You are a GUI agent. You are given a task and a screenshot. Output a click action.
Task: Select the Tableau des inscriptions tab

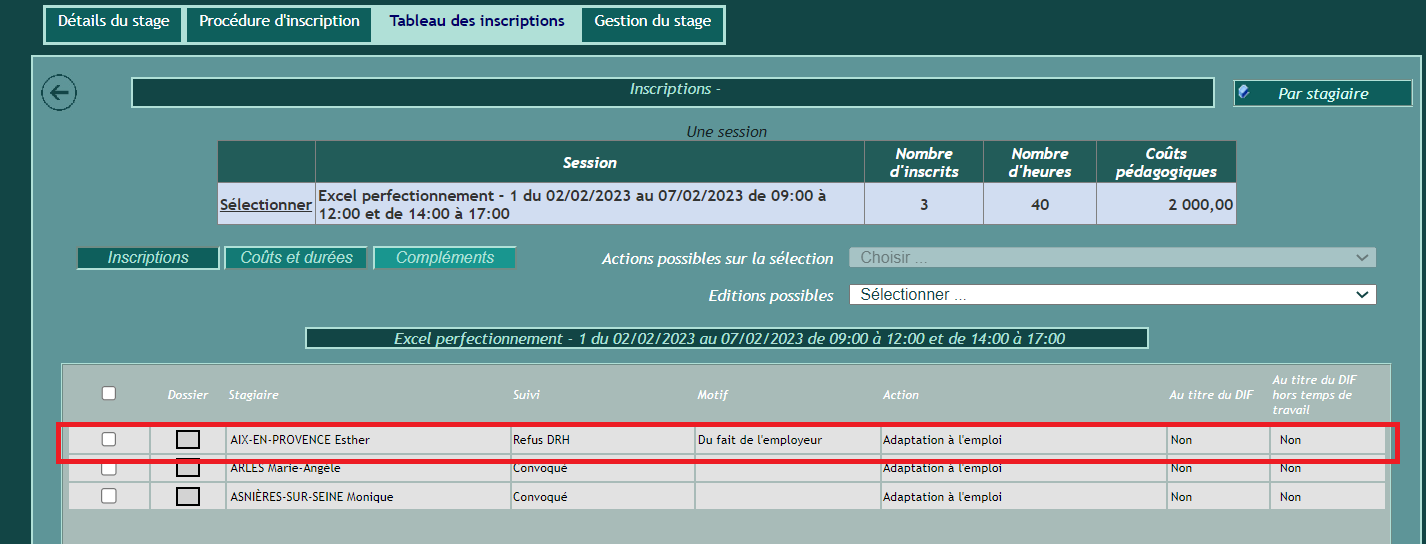click(477, 22)
